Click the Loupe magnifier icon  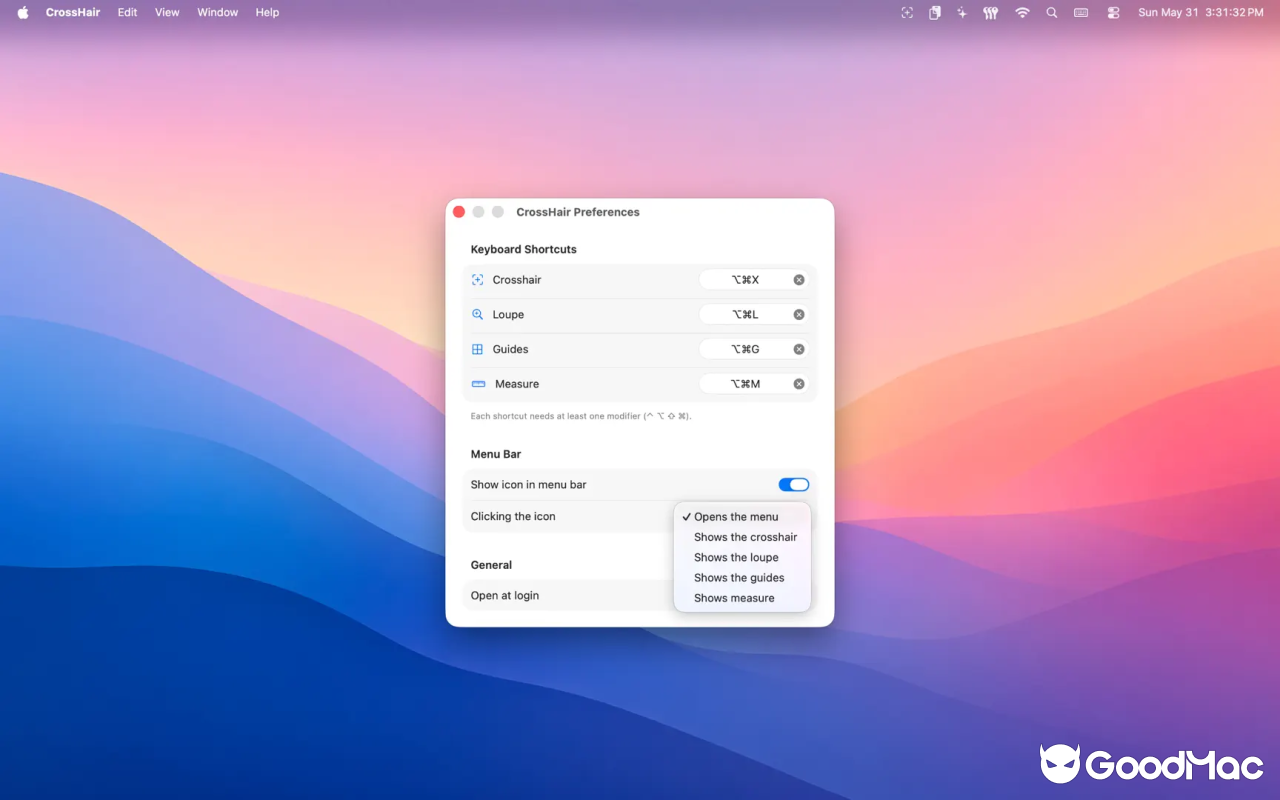(x=478, y=314)
